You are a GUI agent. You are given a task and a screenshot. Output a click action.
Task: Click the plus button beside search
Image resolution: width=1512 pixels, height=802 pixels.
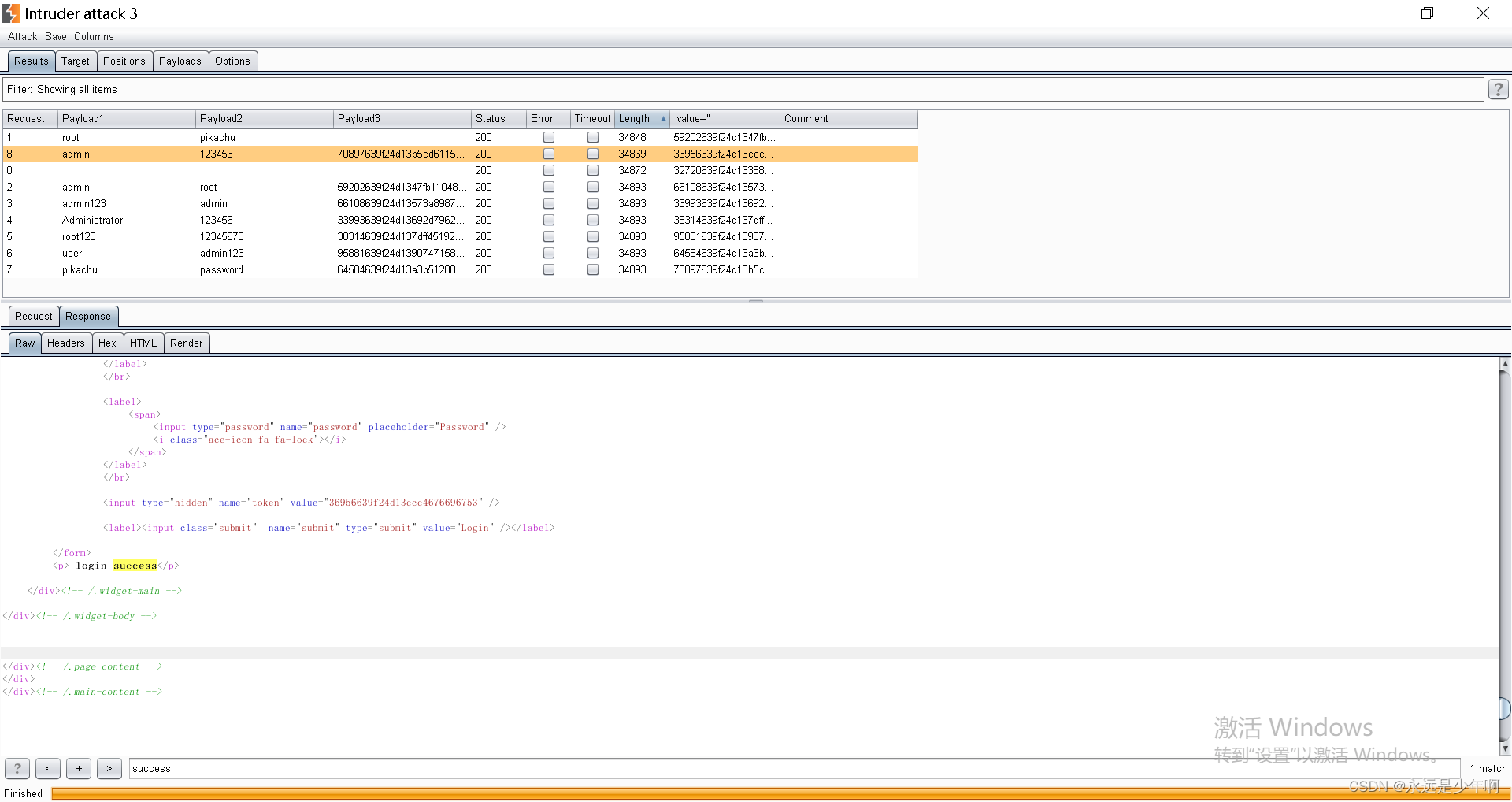(79, 768)
